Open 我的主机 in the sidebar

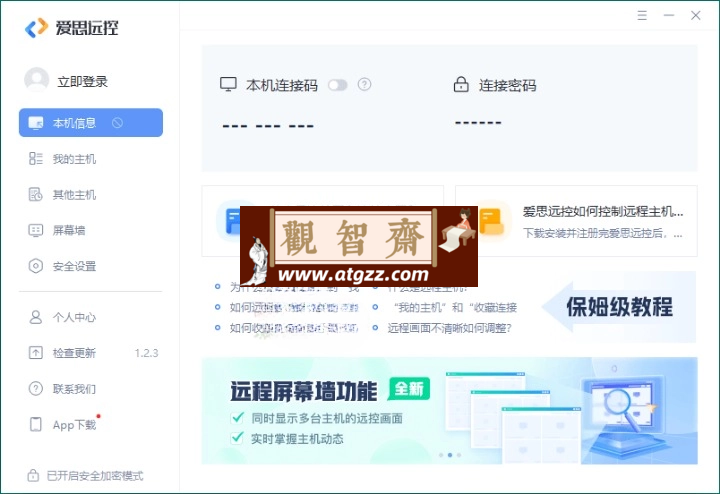(x=74, y=159)
